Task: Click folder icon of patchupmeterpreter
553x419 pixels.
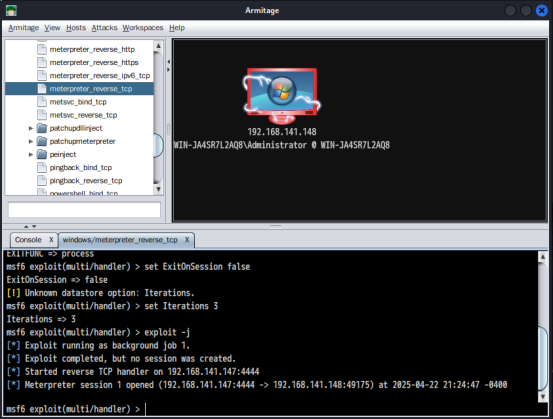Action: 42,141
